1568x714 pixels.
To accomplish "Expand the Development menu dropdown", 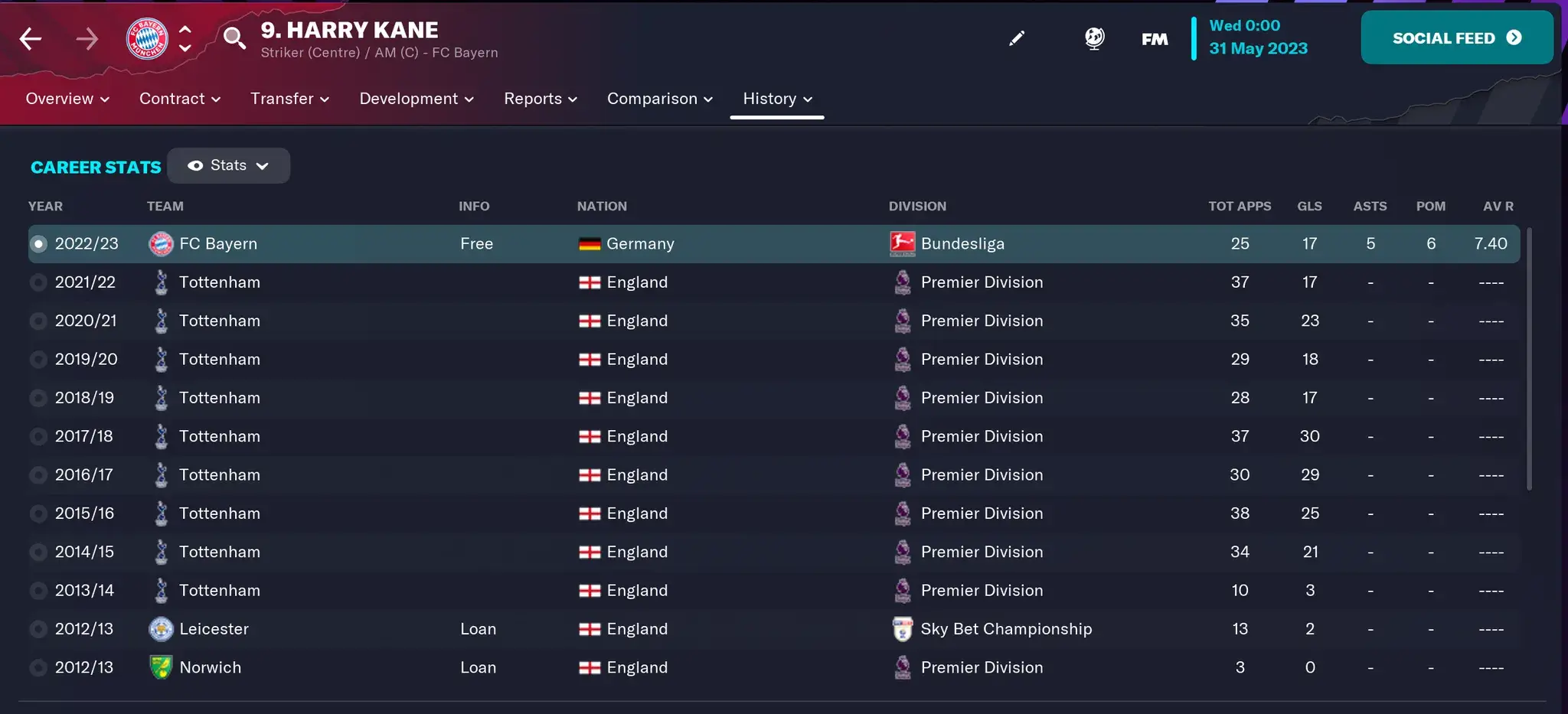I will point(416,99).
